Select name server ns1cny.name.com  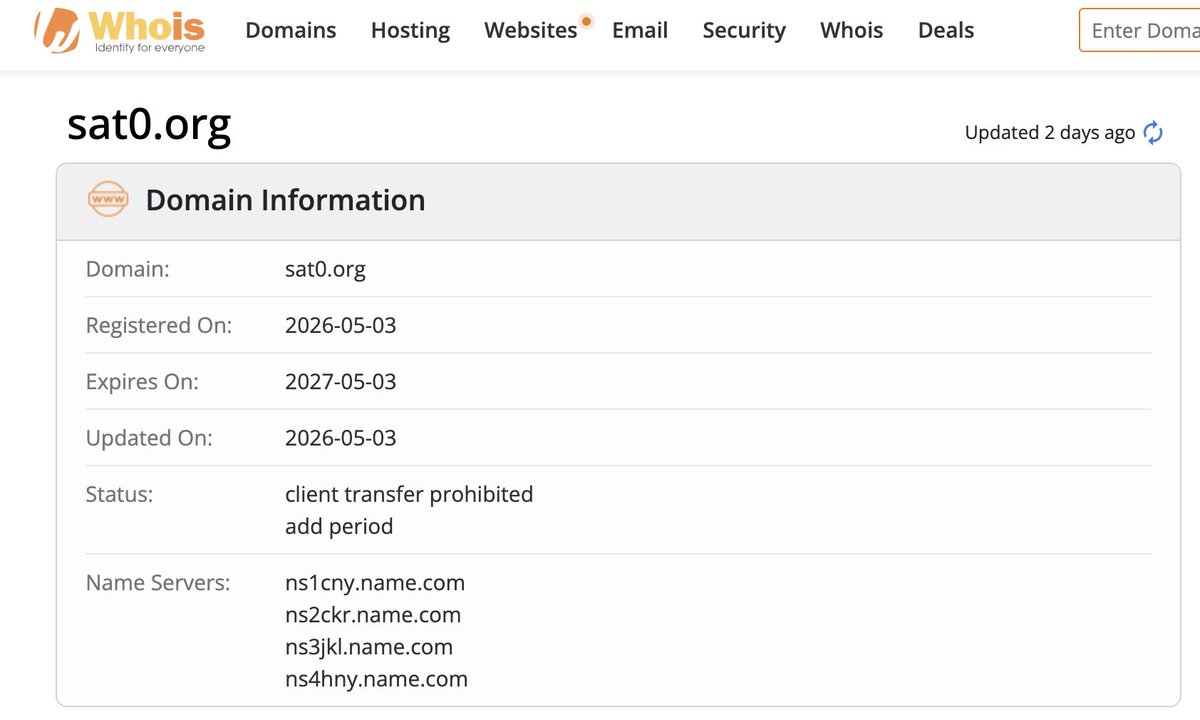(375, 582)
